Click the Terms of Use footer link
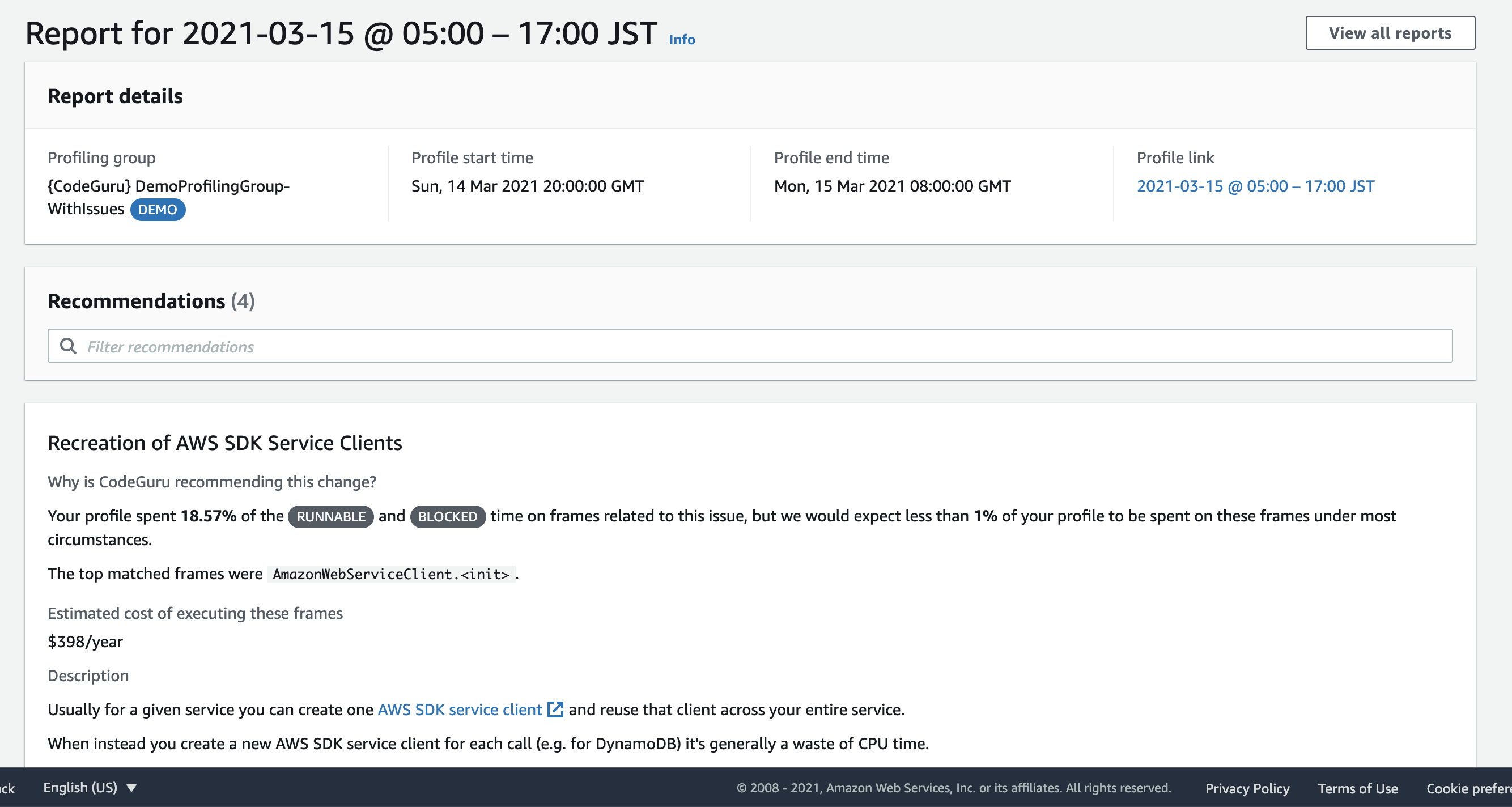Viewport: 1512px width, 807px height. [x=1357, y=788]
